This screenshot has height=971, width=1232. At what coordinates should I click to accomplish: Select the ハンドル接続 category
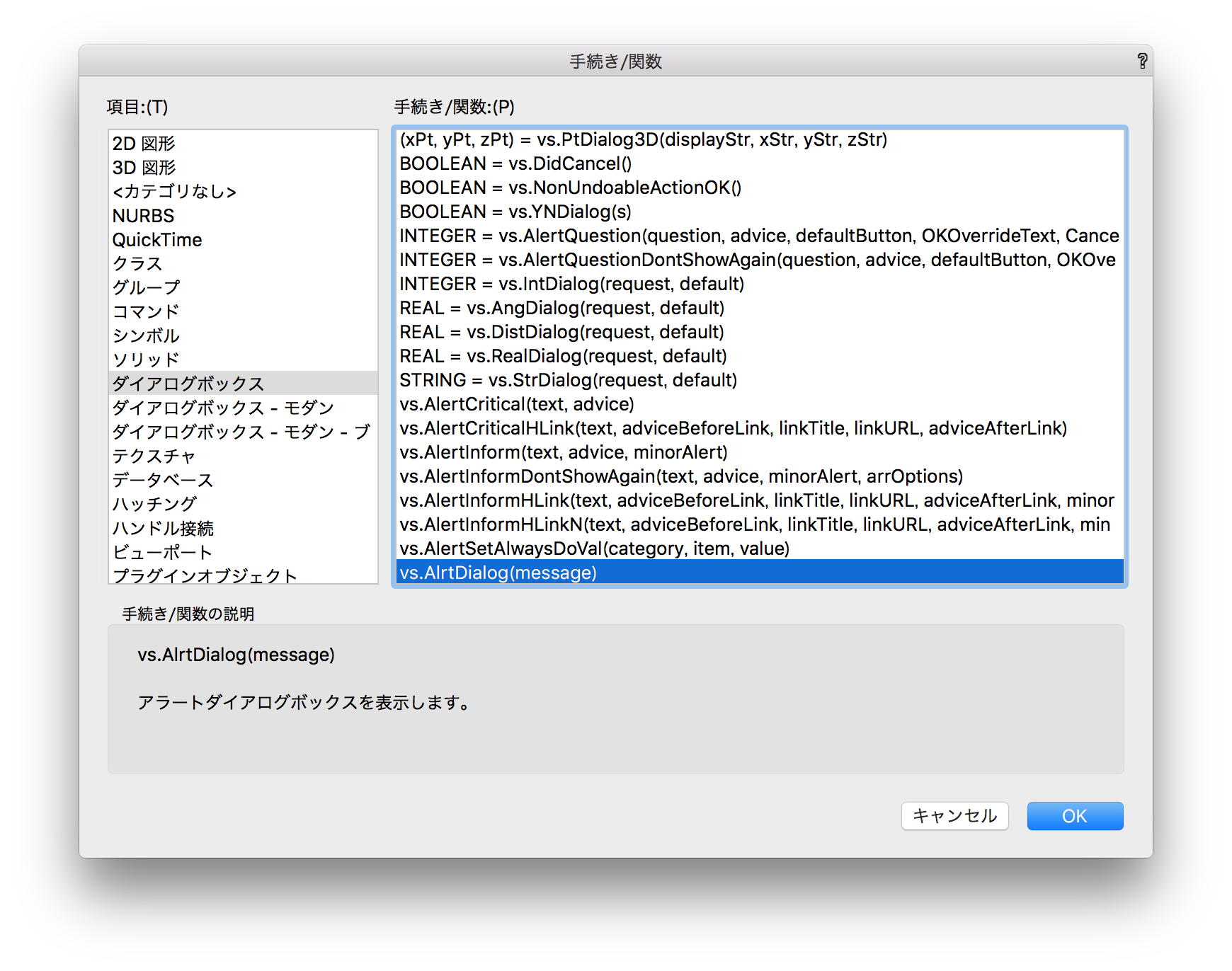[x=243, y=529]
